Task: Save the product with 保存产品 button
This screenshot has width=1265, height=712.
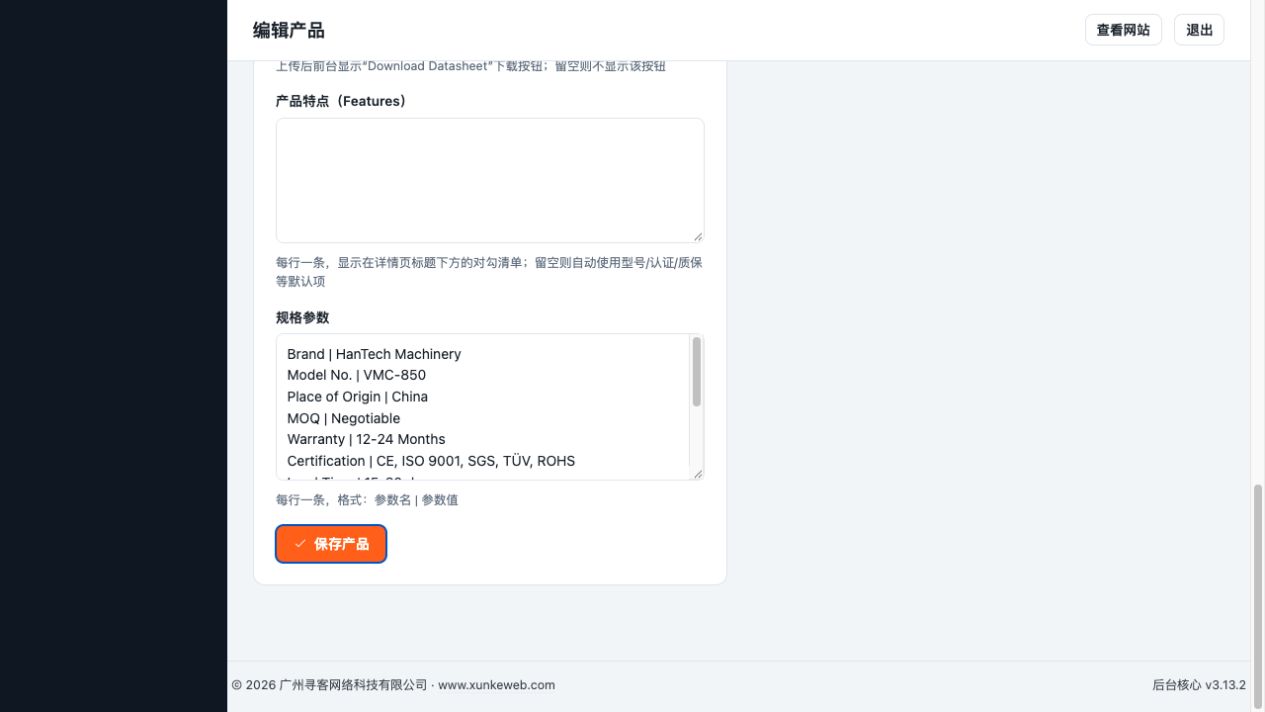Action: point(331,544)
